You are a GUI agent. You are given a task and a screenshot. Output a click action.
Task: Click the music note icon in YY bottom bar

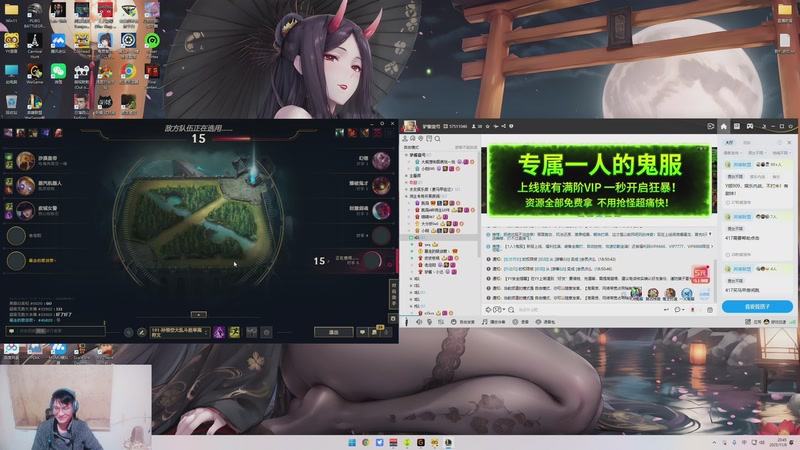tap(485, 322)
